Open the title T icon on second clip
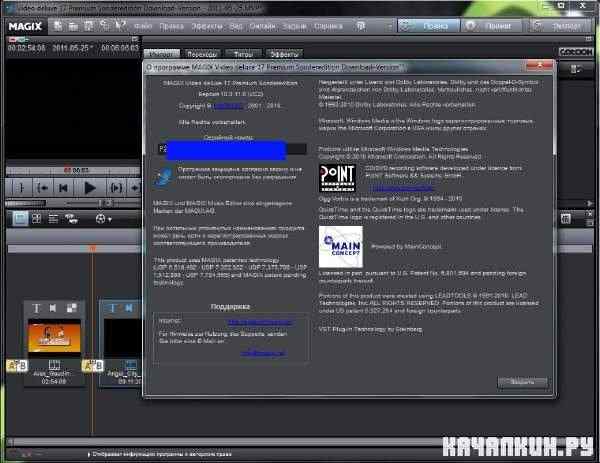Image resolution: width=600 pixels, height=463 pixels. [113, 308]
